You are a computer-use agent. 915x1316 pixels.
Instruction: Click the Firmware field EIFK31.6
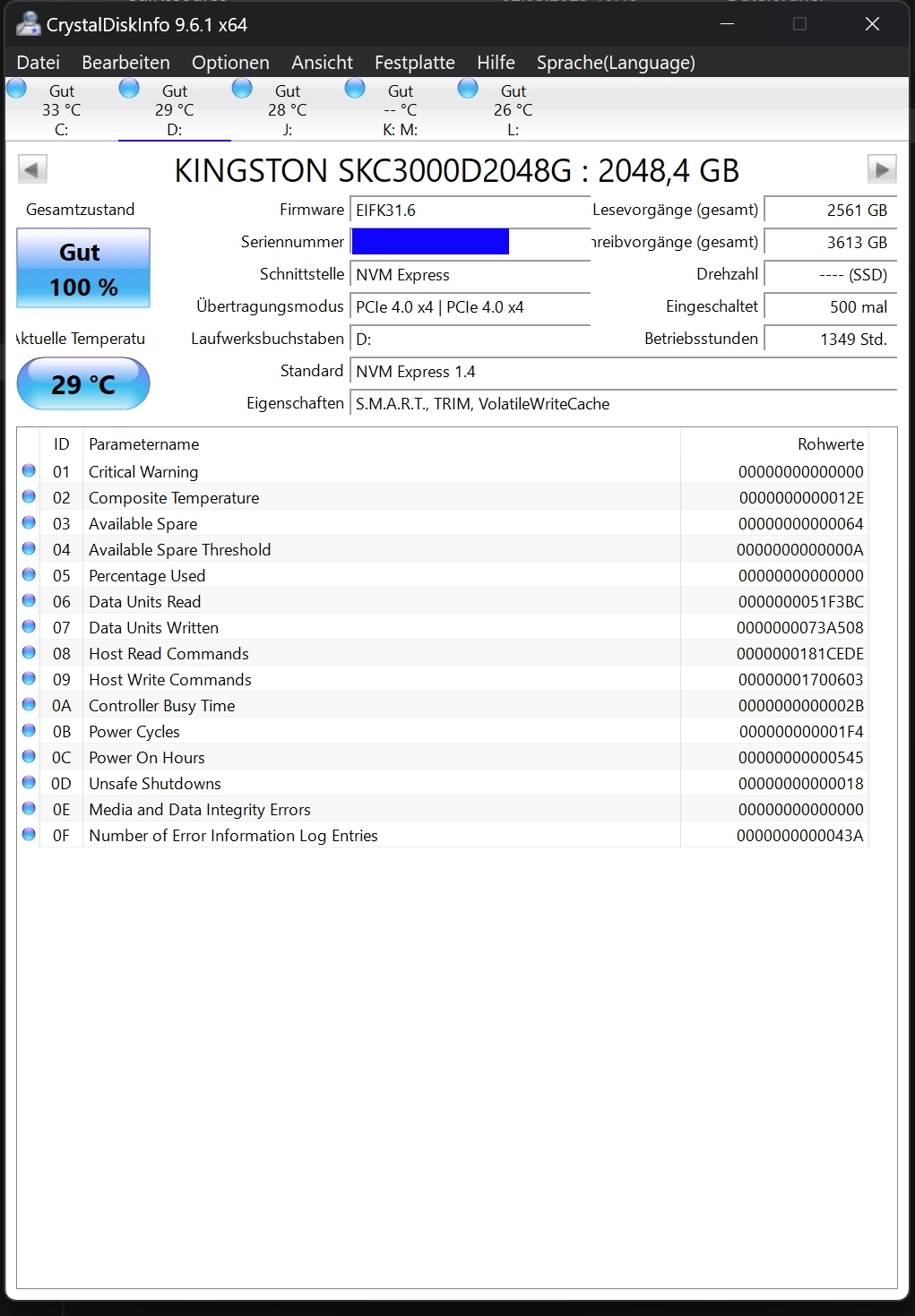click(x=470, y=211)
